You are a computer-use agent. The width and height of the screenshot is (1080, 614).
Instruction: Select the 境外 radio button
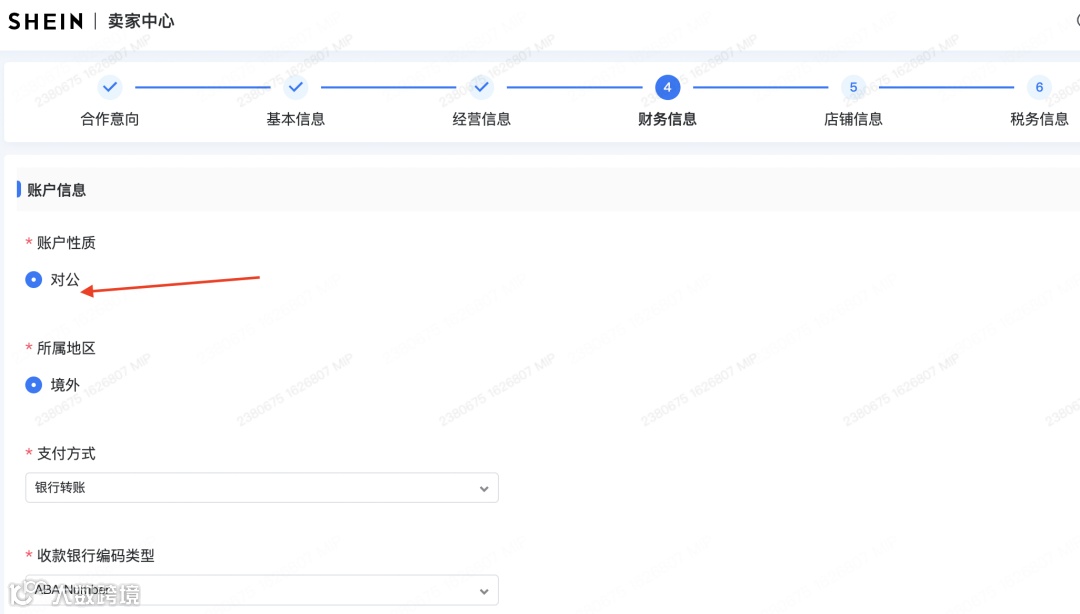point(33,384)
